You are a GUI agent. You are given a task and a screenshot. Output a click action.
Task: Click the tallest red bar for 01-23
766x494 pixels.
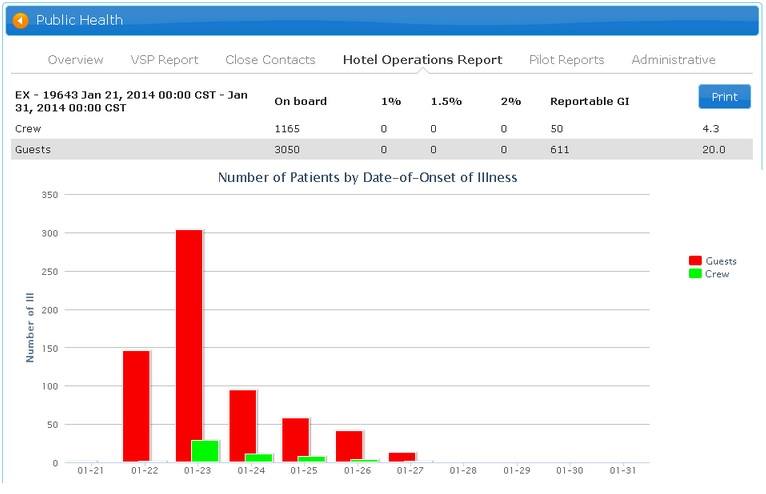tap(189, 345)
